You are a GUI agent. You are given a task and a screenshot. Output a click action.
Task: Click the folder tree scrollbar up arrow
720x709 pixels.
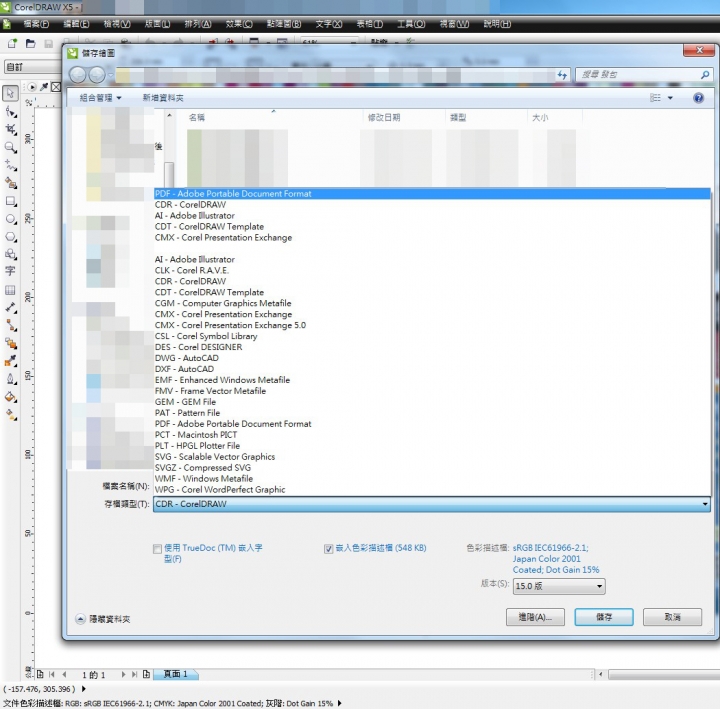point(169,115)
